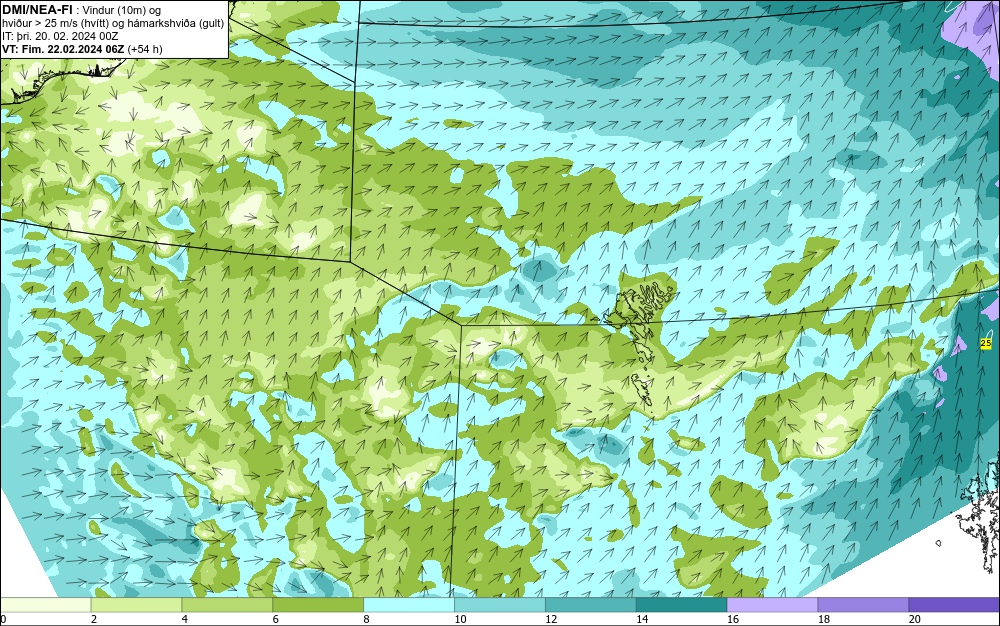This screenshot has width=1000, height=626.
Task: Click the dark purple above-20 m/s legend swatch
Action: (954, 605)
